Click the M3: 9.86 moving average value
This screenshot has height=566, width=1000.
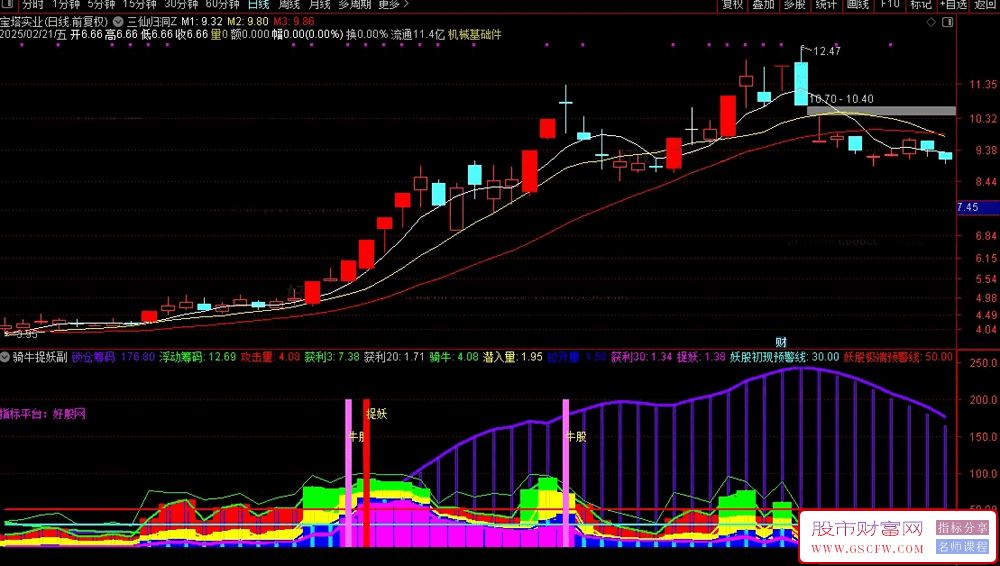(x=294, y=22)
